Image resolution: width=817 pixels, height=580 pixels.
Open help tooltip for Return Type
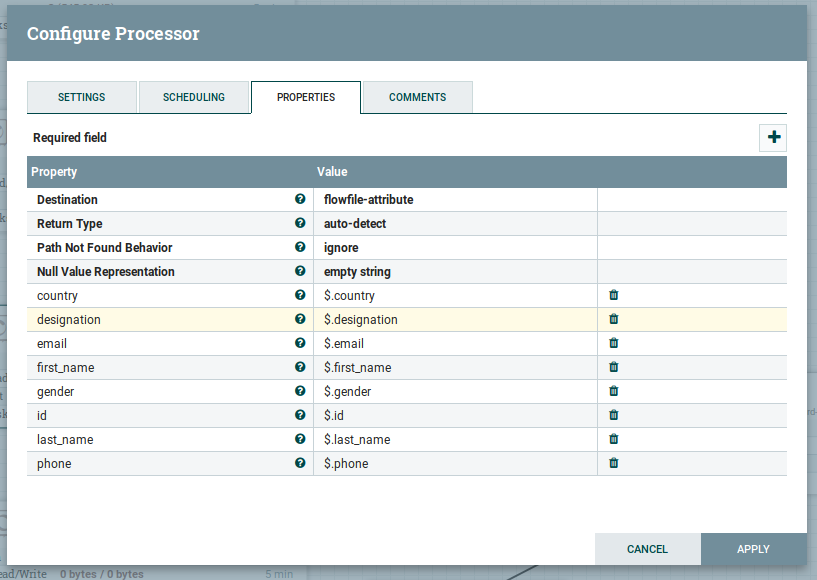[300, 224]
